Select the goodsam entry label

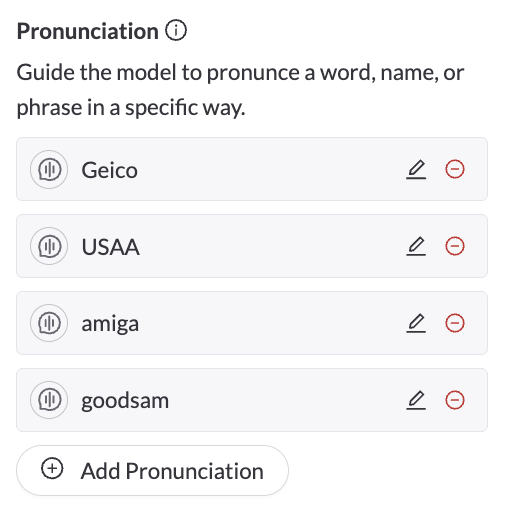coord(125,401)
